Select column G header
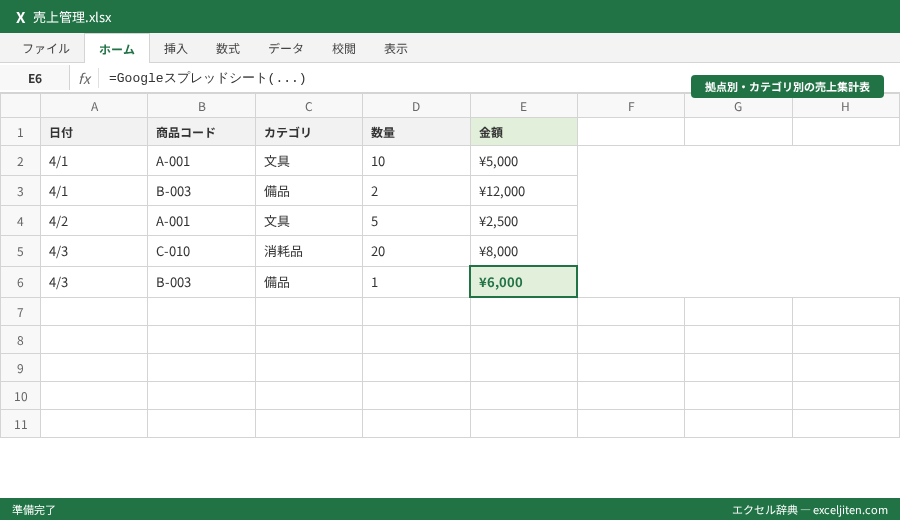900x520 pixels. point(738,106)
